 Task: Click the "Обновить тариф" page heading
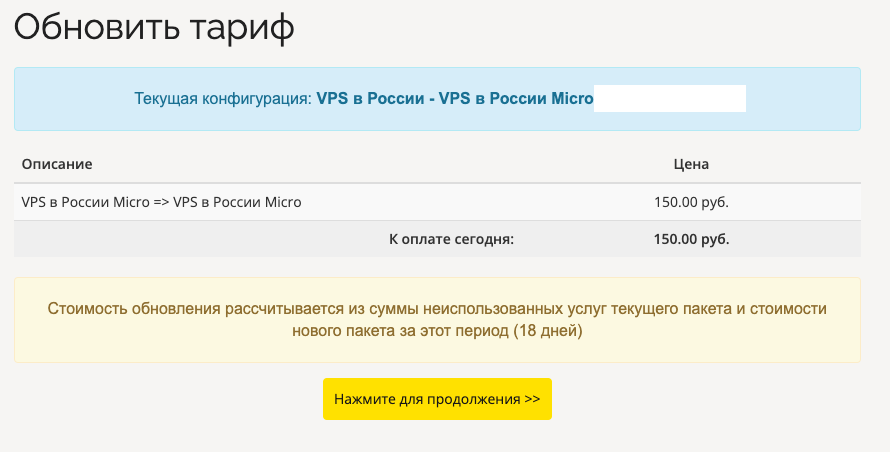click(154, 27)
